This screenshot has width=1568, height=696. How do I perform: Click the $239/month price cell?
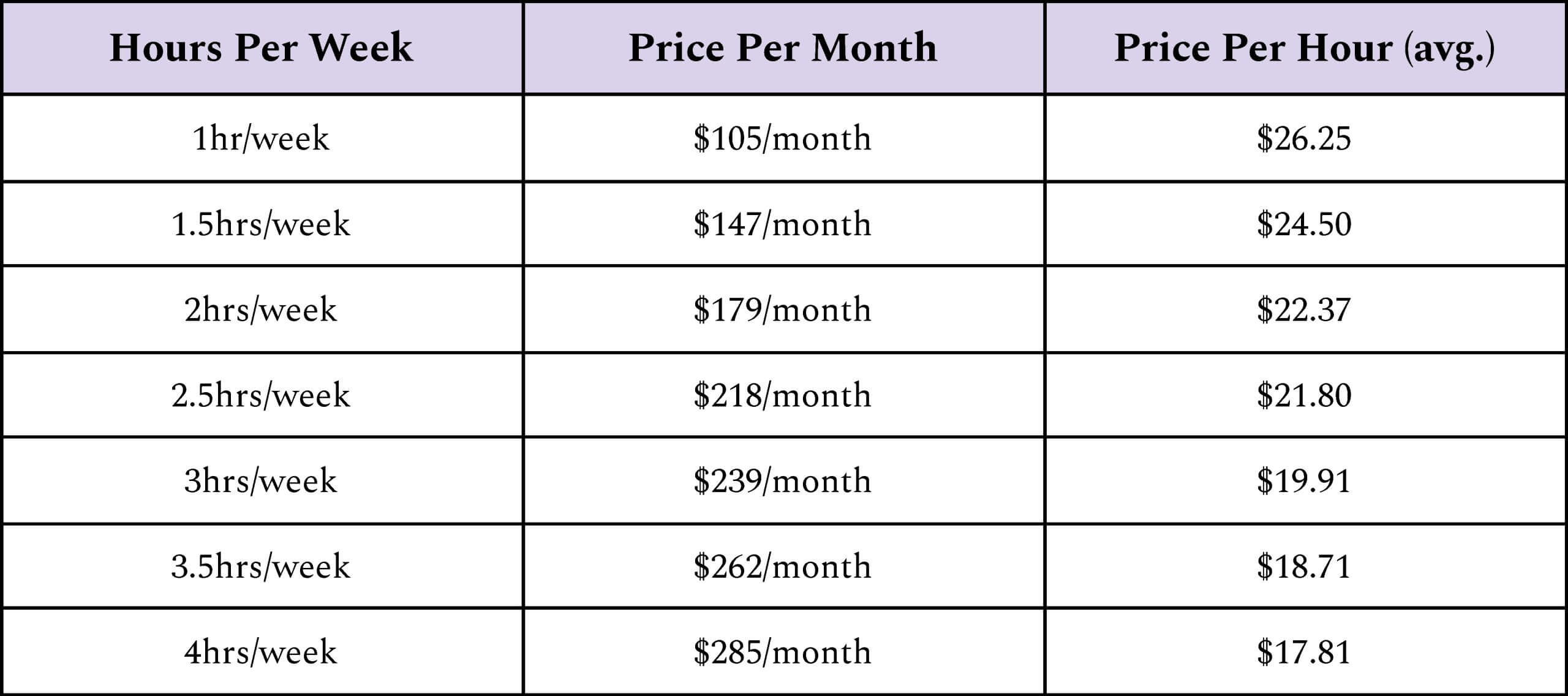point(783,480)
